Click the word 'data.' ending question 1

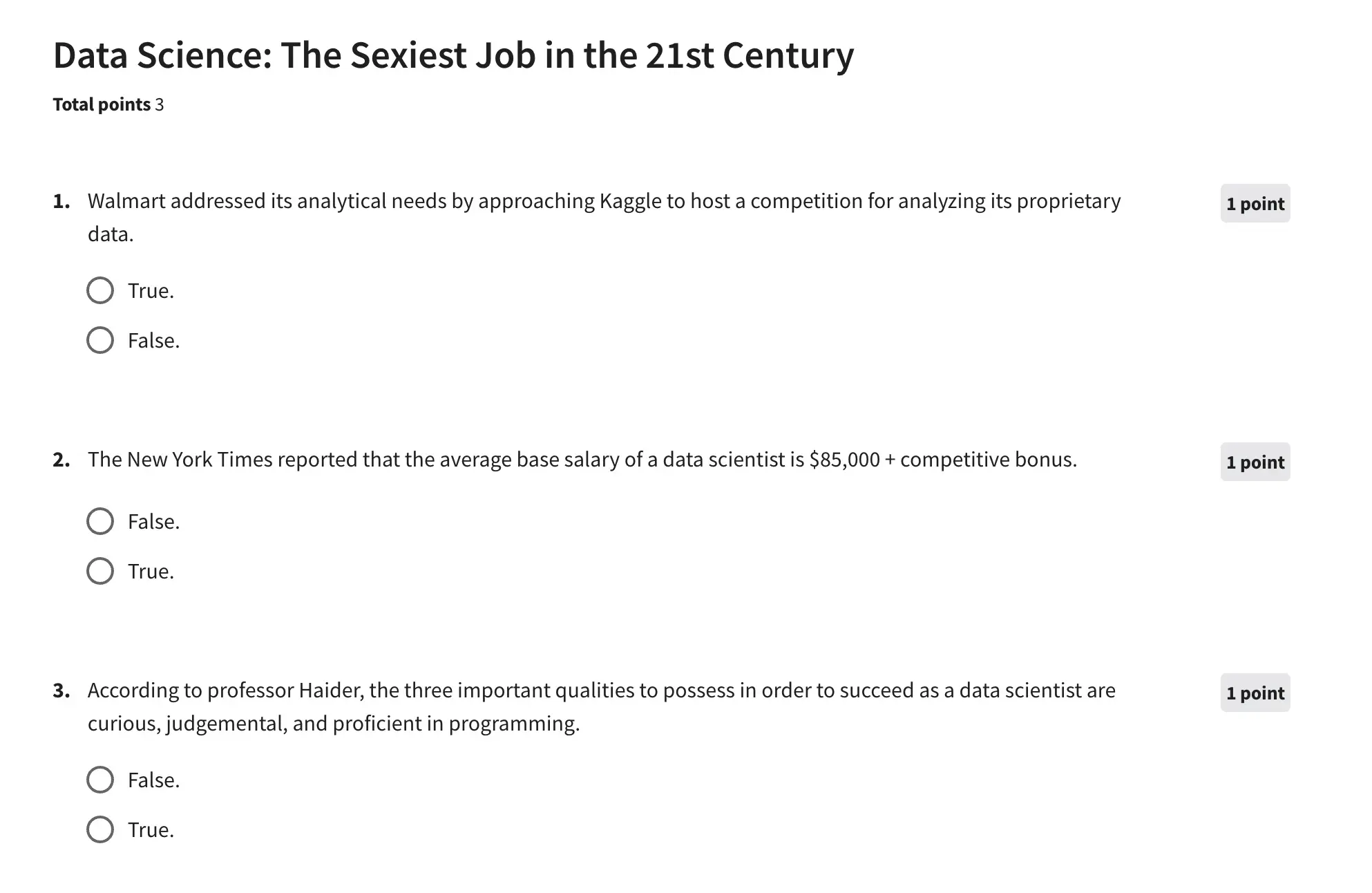pyautogui.click(x=111, y=234)
